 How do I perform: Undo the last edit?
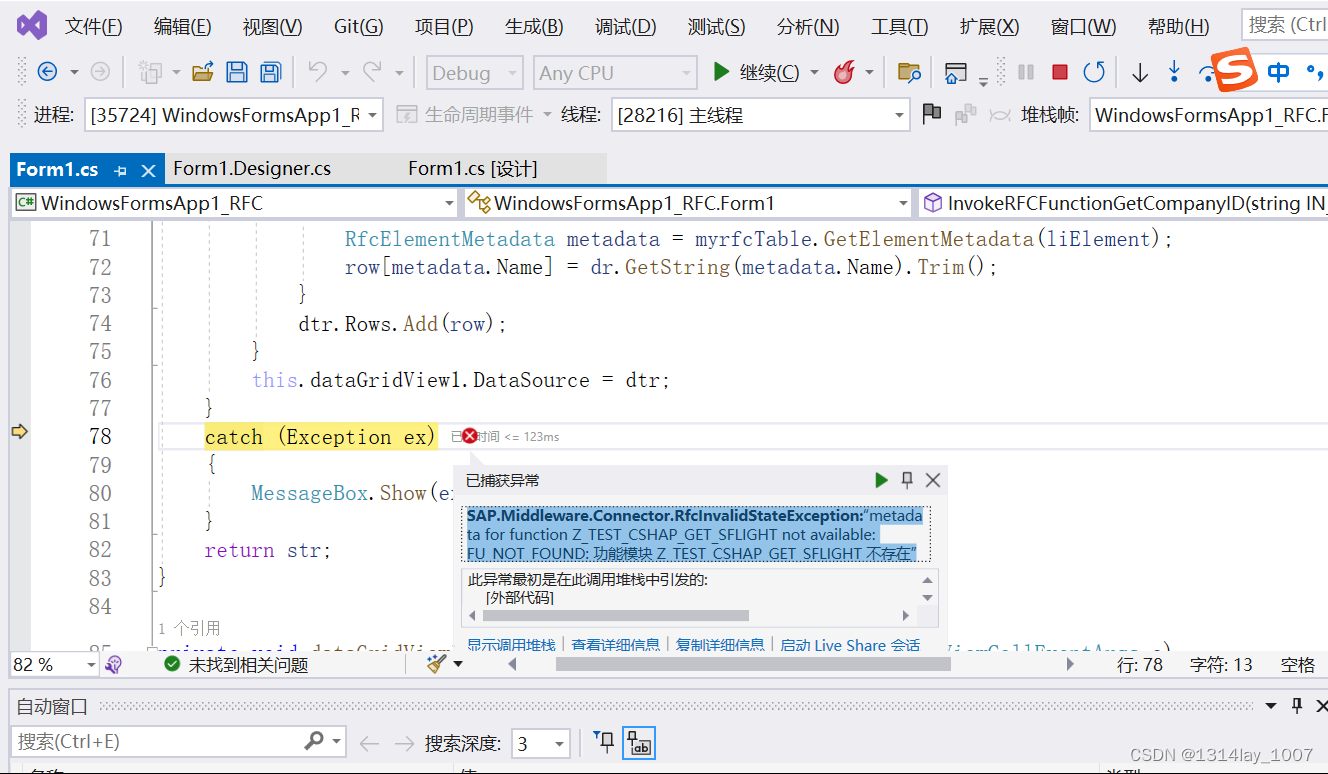pyautogui.click(x=318, y=72)
